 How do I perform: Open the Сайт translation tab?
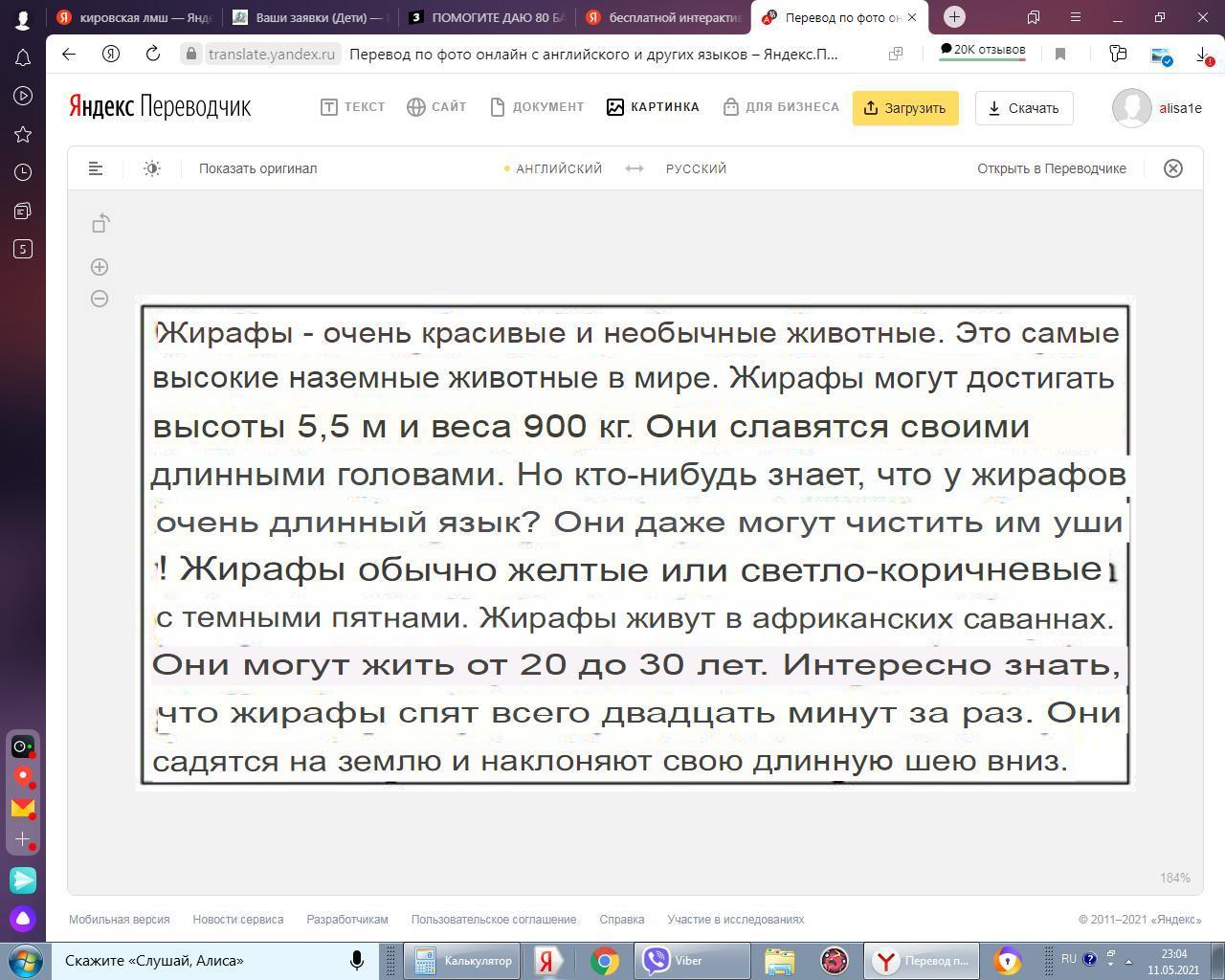[436, 107]
